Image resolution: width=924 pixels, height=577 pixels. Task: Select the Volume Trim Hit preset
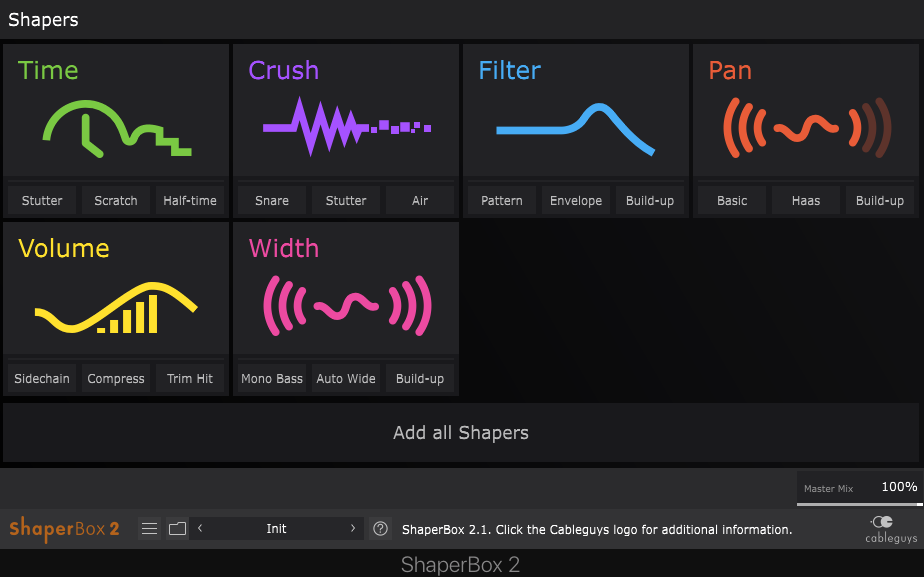click(190, 378)
